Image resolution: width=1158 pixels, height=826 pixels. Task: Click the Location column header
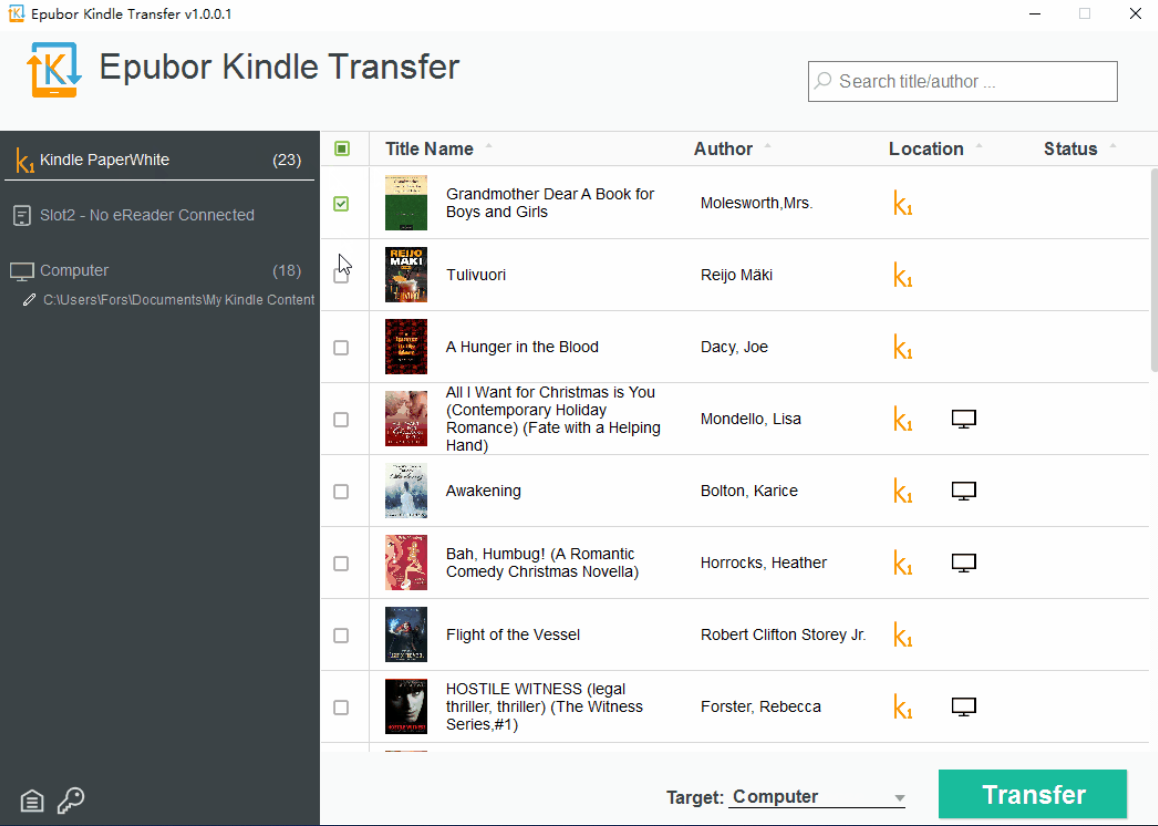pos(926,149)
